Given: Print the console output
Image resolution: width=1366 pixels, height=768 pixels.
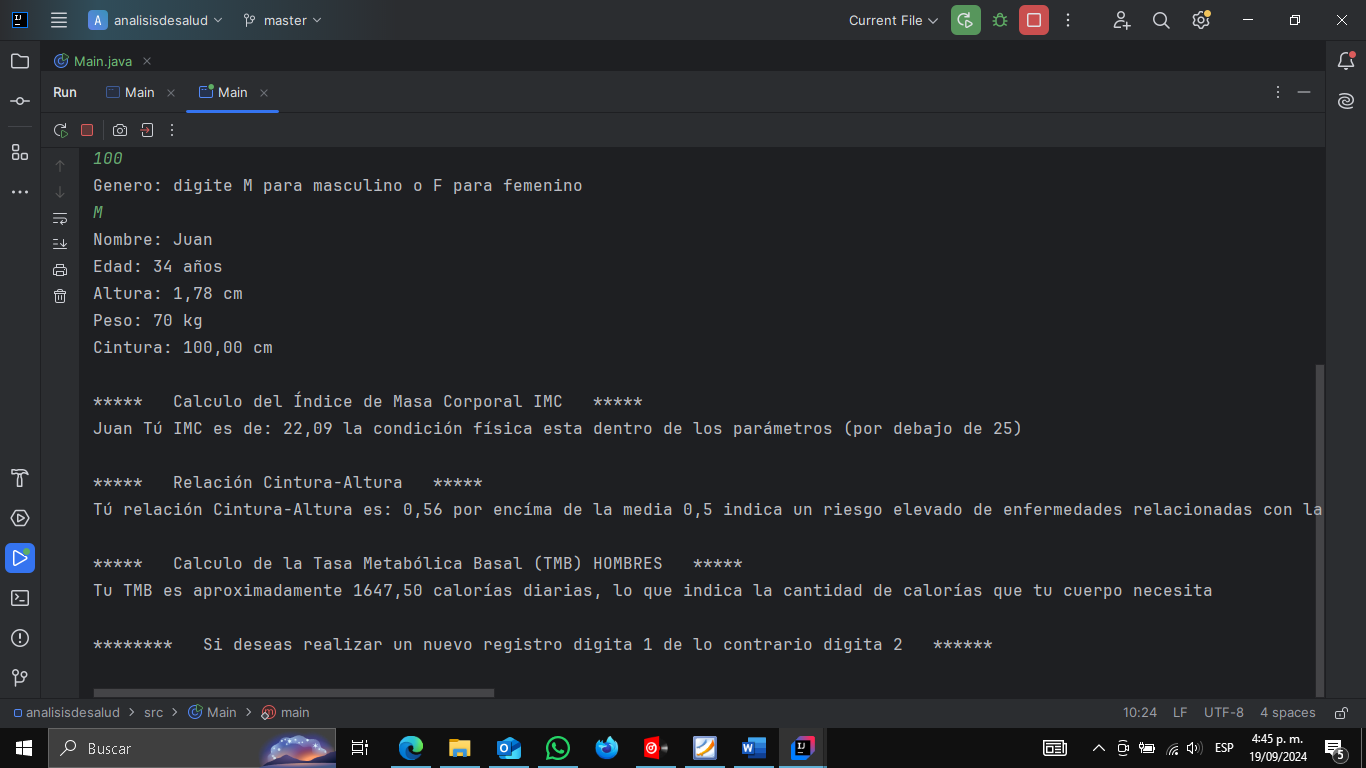Looking at the screenshot, I should click(x=60, y=270).
